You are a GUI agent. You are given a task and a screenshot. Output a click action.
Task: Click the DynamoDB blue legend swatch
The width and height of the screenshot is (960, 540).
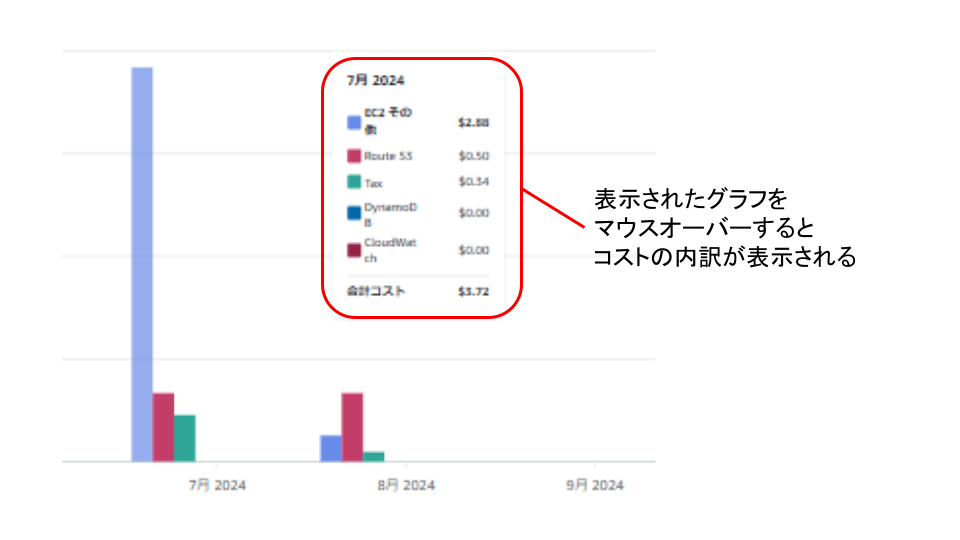353,213
